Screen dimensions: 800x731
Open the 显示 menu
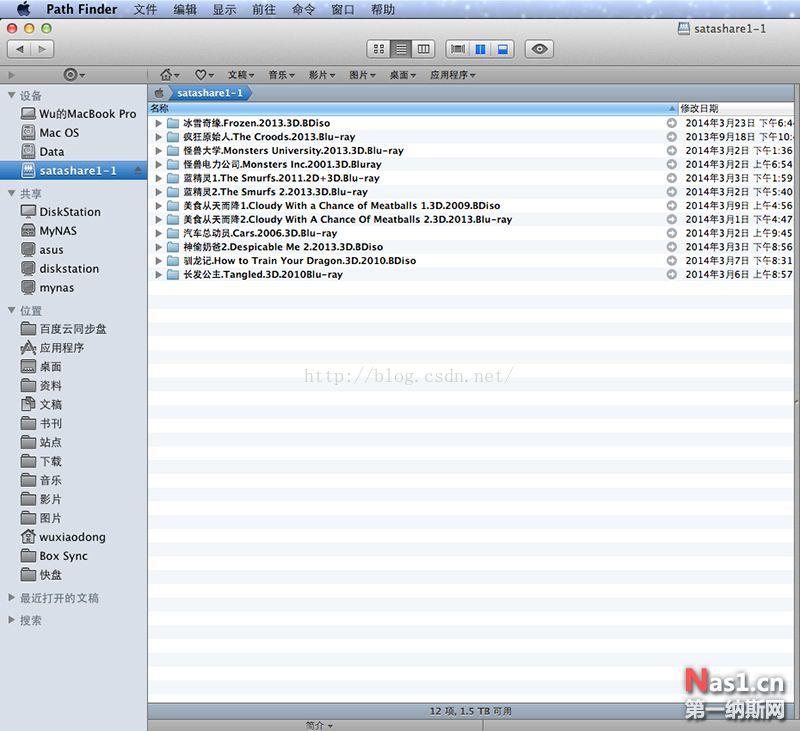coord(222,9)
